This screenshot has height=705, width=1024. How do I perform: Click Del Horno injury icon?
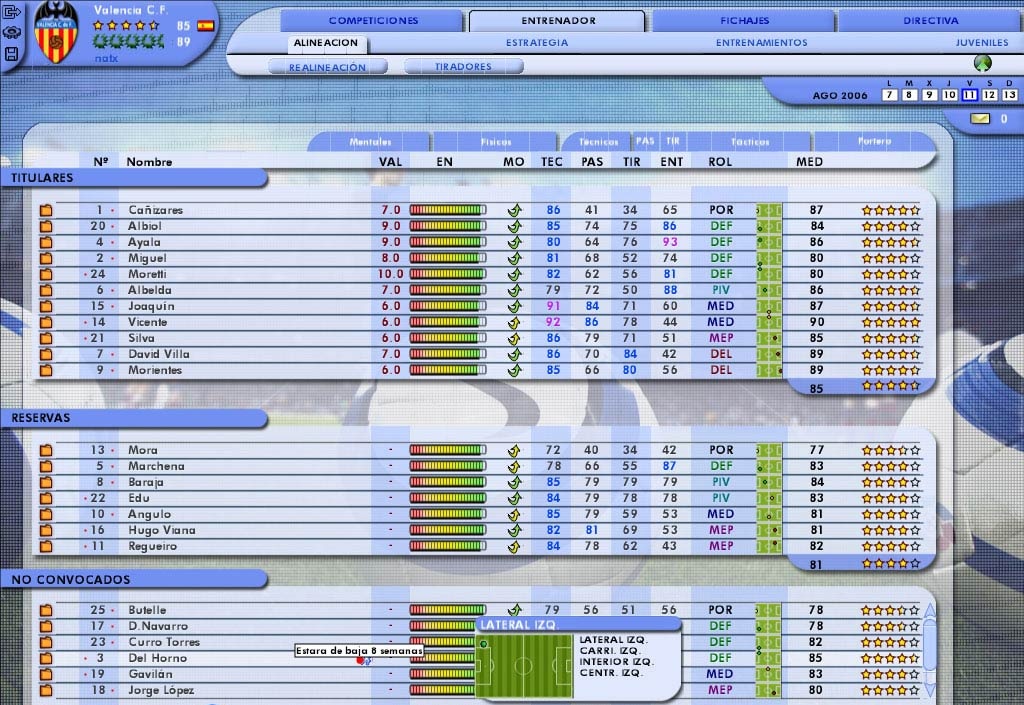point(364,661)
